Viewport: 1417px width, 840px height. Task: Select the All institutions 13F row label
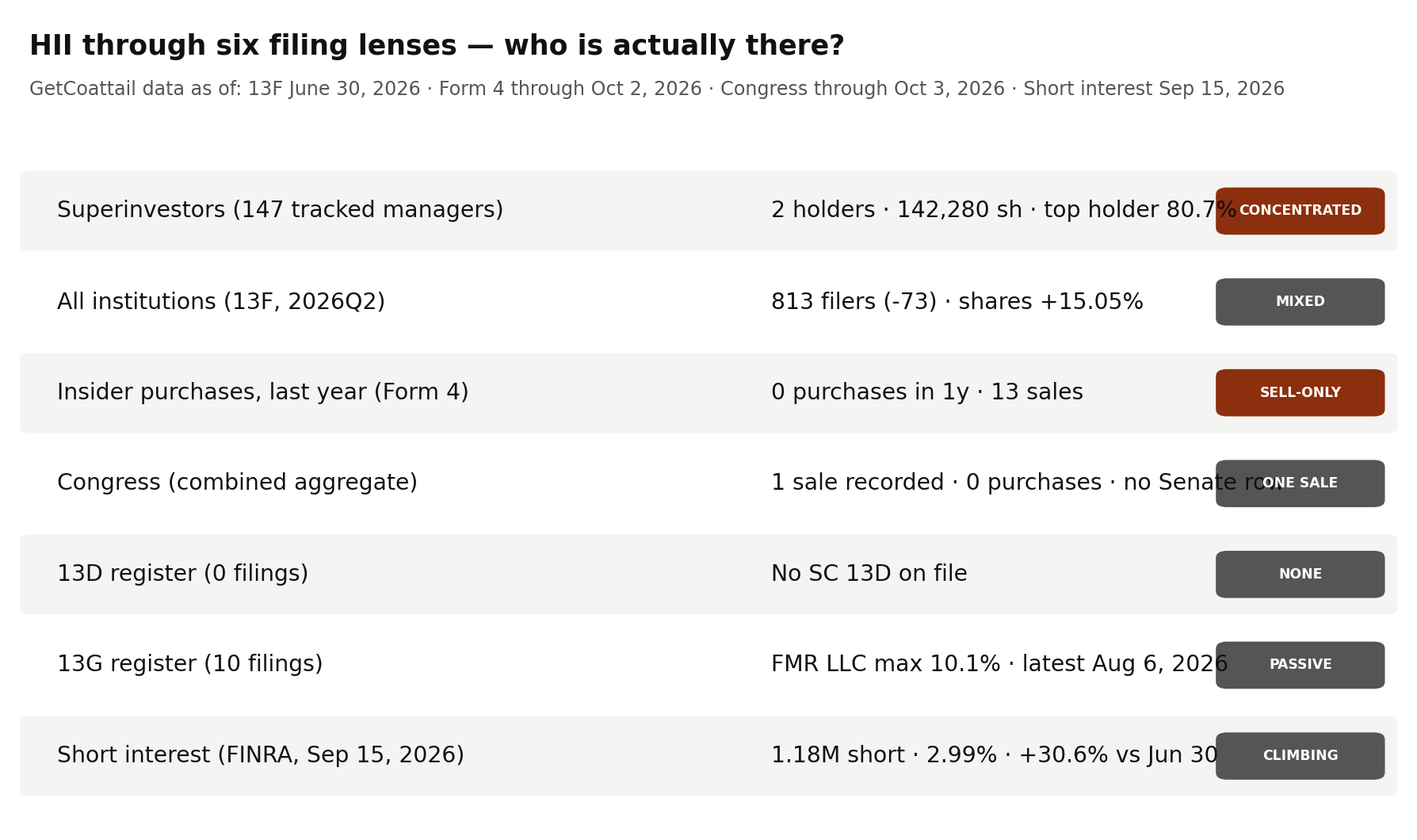coord(221,302)
